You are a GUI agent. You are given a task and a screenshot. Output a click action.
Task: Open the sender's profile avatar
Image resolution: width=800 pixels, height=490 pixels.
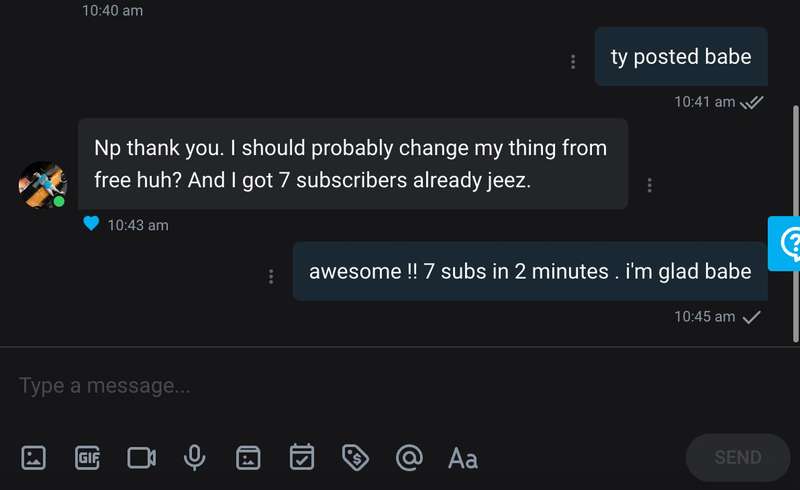[x=42, y=185]
